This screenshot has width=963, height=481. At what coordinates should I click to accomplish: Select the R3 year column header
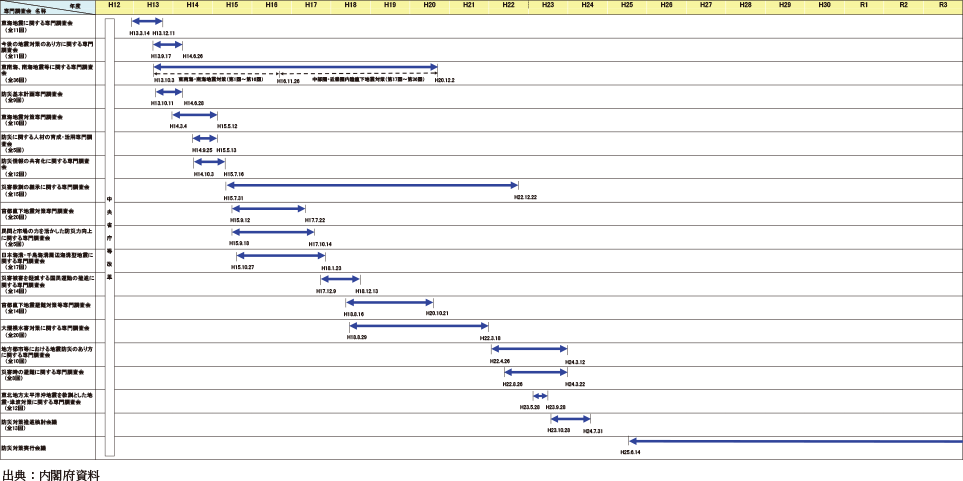(943, 4)
